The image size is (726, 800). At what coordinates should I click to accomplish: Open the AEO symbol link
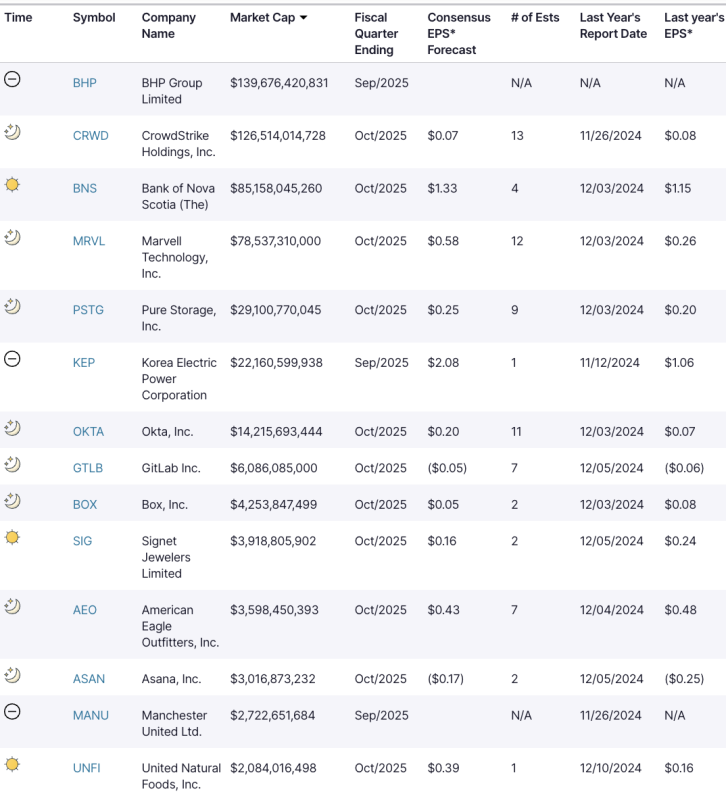85,610
